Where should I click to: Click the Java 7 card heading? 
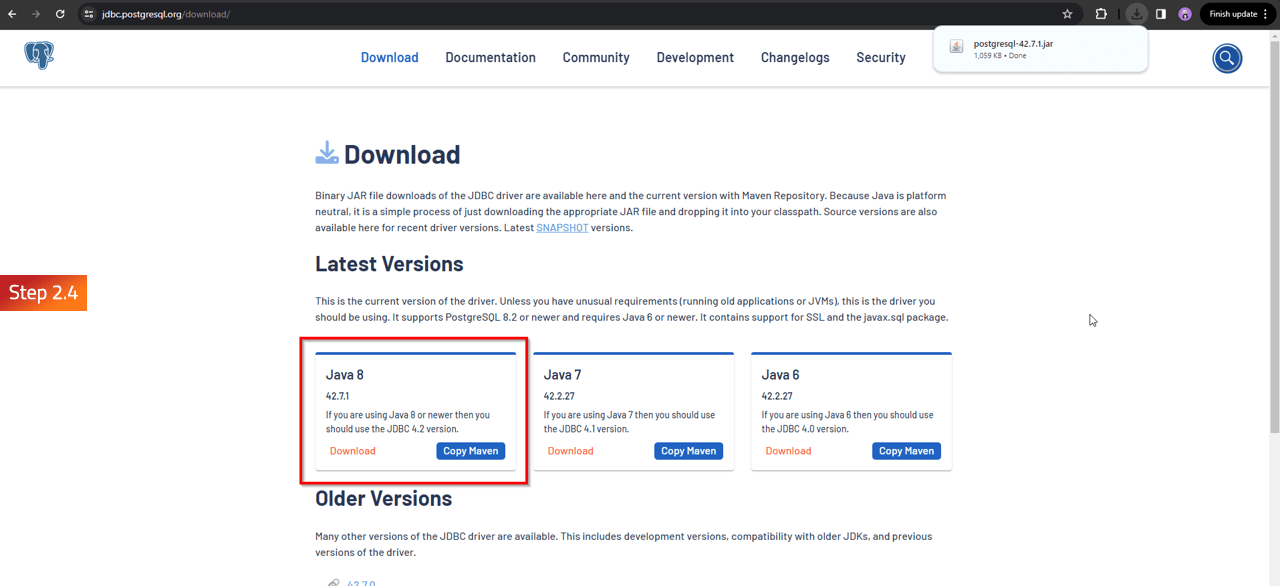(x=563, y=375)
